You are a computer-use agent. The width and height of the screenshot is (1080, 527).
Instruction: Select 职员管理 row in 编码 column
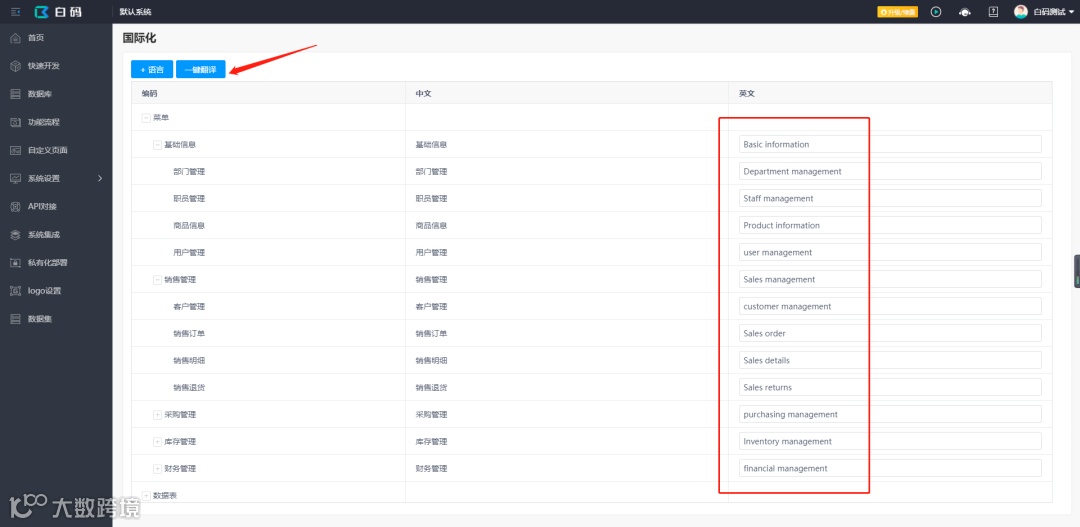point(189,198)
